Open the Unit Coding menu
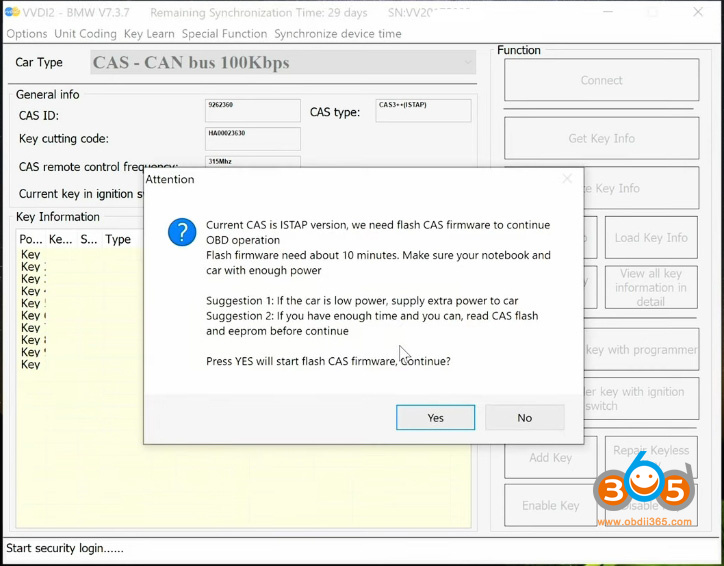This screenshot has height=566, width=724. coord(85,33)
